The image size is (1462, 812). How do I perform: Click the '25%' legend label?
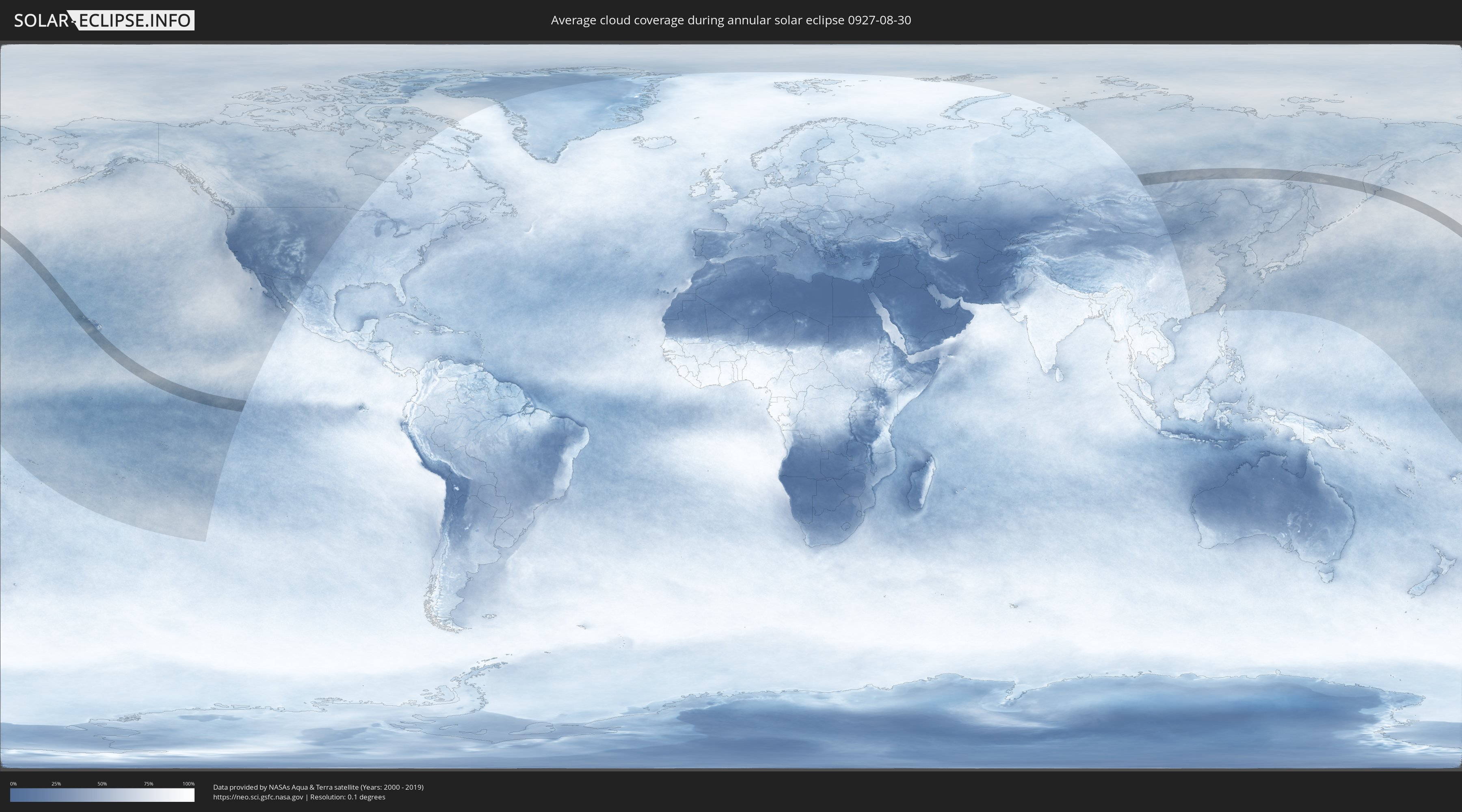56,784
